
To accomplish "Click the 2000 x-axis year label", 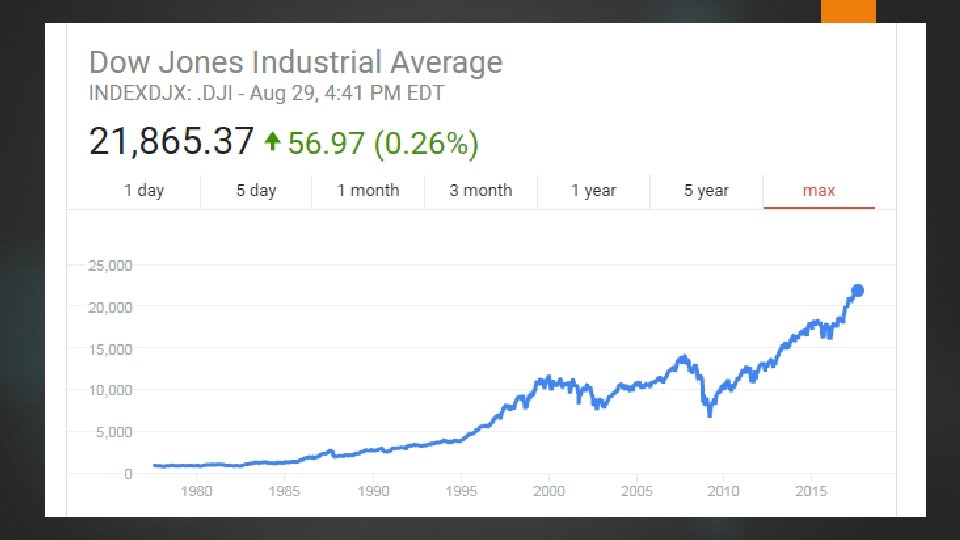I will tap(548, 491).
